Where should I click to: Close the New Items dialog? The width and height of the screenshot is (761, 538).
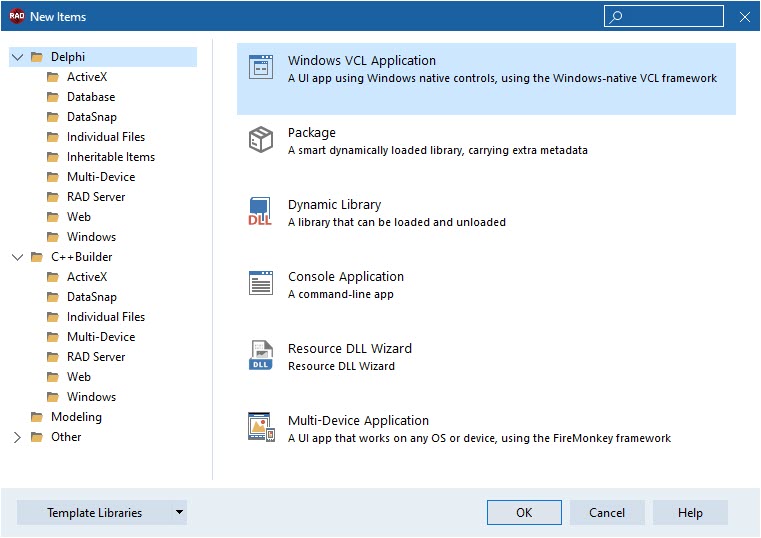click(744, 17)
